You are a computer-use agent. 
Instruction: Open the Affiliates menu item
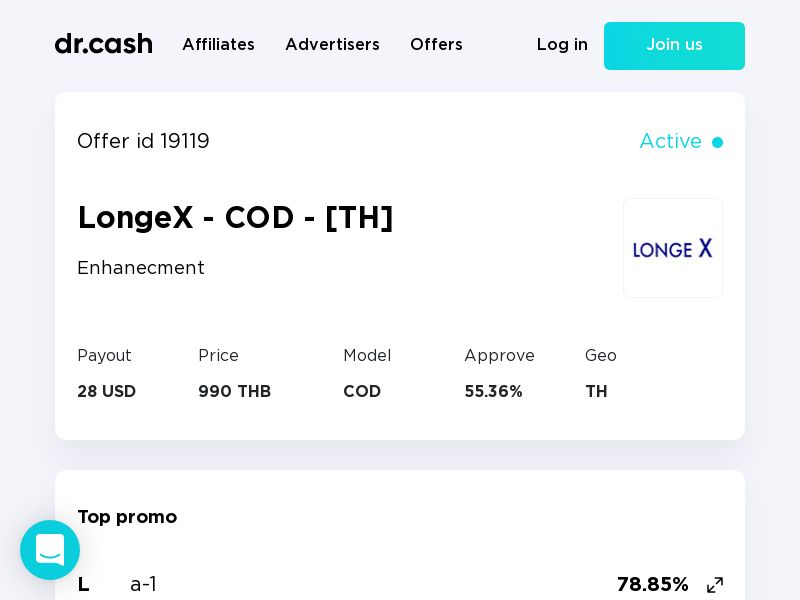pyautogui.click(x=218, y=44)
